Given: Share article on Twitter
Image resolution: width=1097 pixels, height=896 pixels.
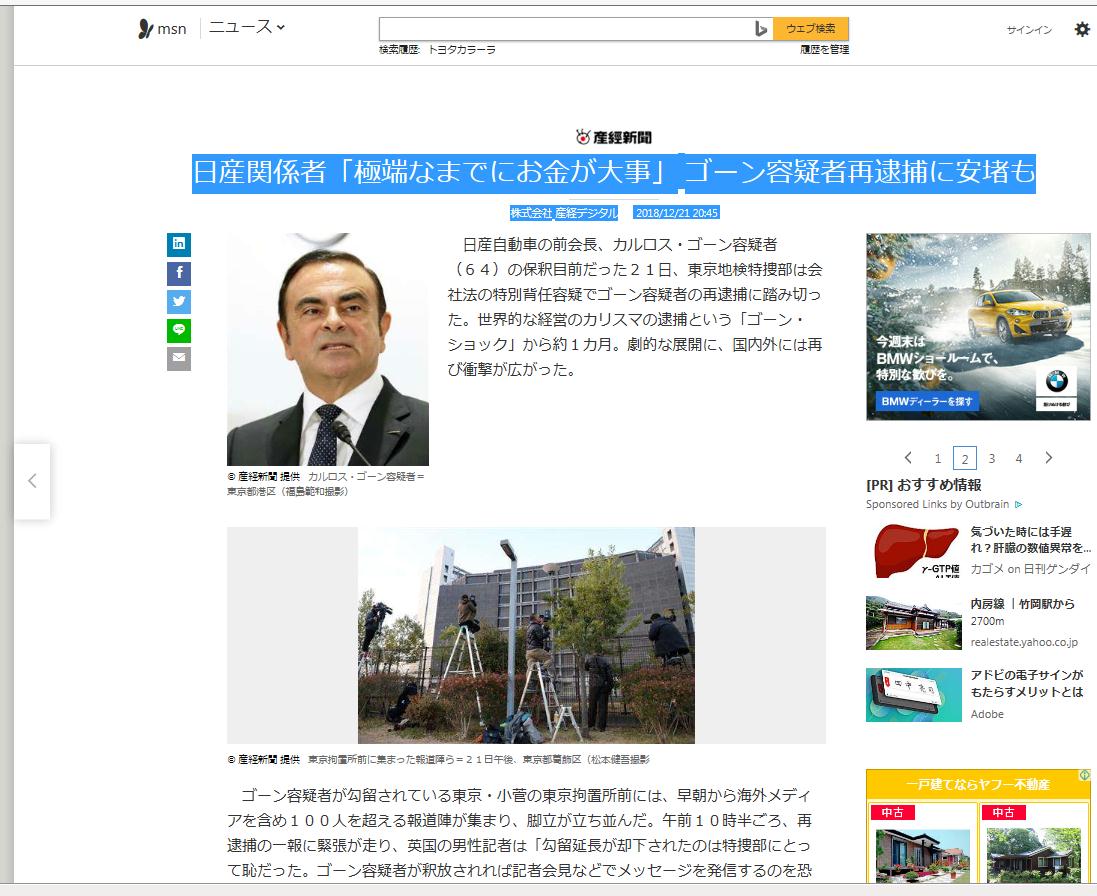Looking at the screenshot, I should pos(179,301).
